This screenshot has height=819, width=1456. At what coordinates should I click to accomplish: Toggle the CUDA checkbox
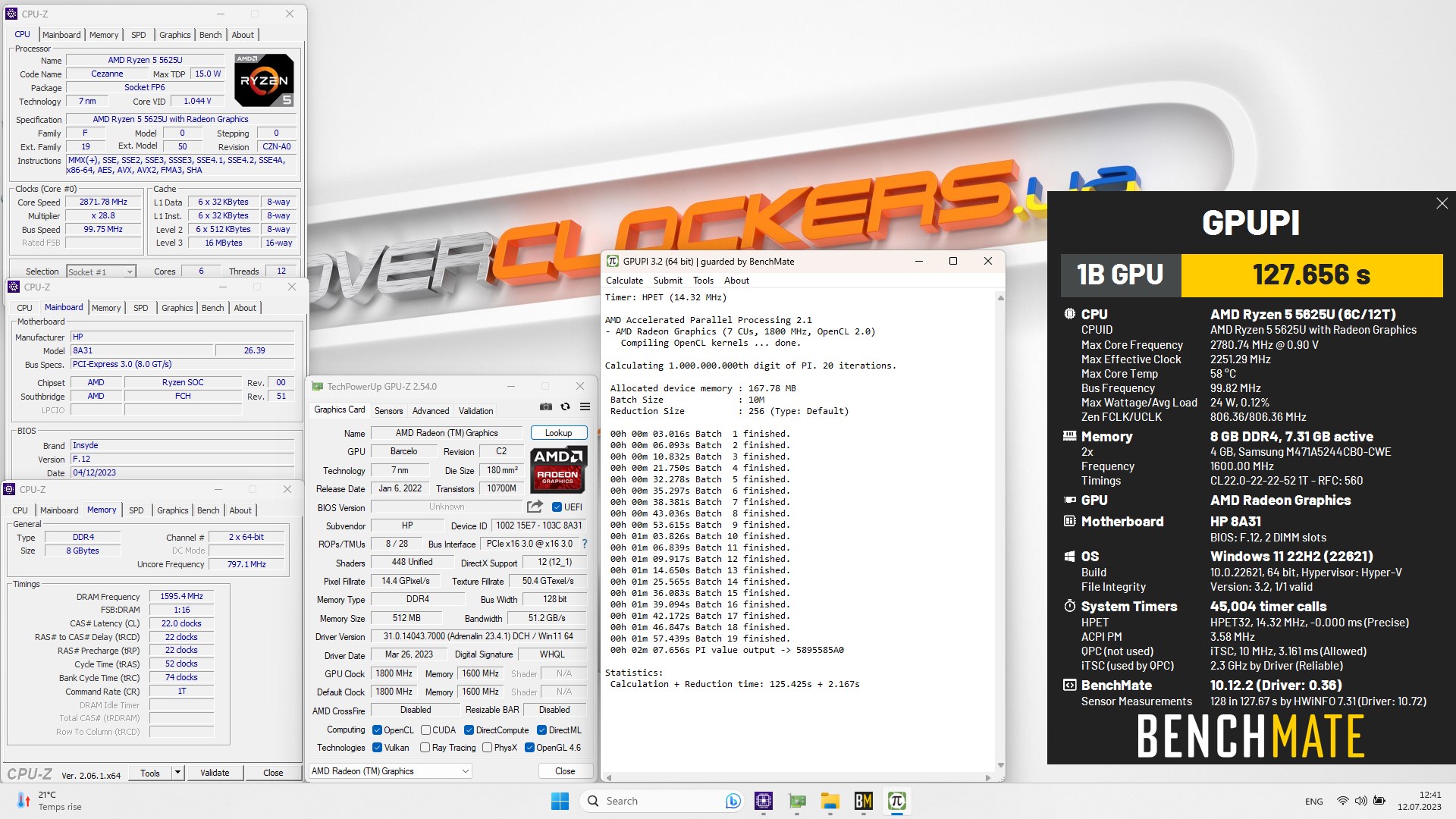click(425, 730)
